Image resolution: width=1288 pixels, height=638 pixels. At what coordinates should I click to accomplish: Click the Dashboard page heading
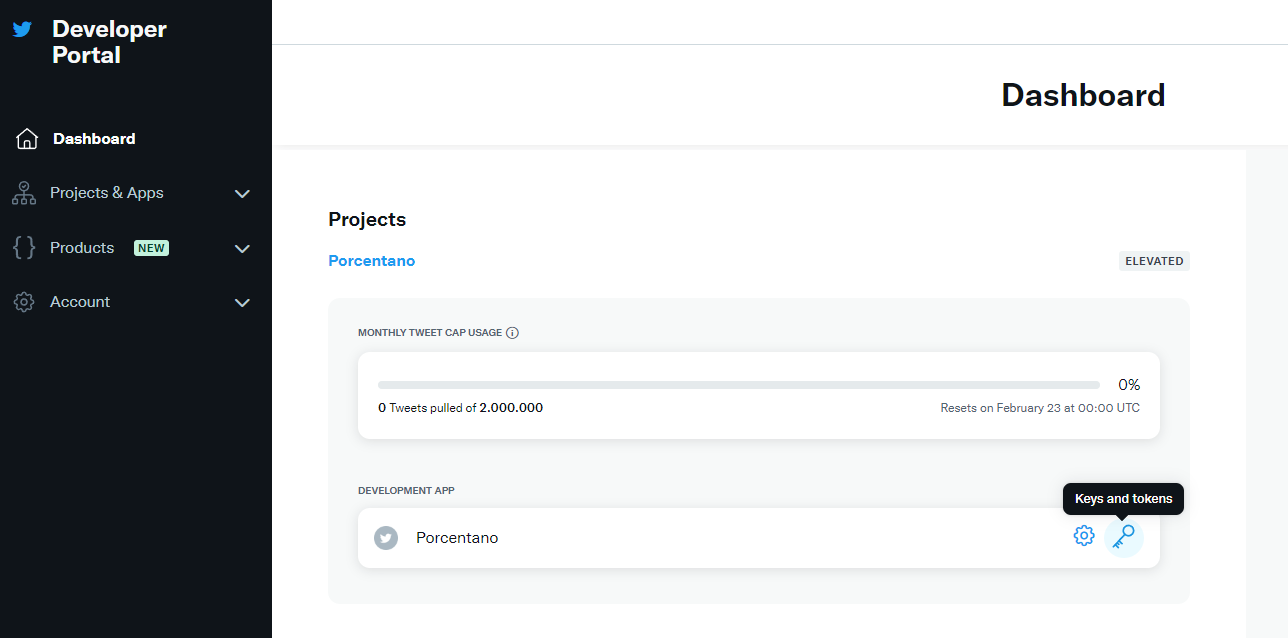[x=1083, y=95]
